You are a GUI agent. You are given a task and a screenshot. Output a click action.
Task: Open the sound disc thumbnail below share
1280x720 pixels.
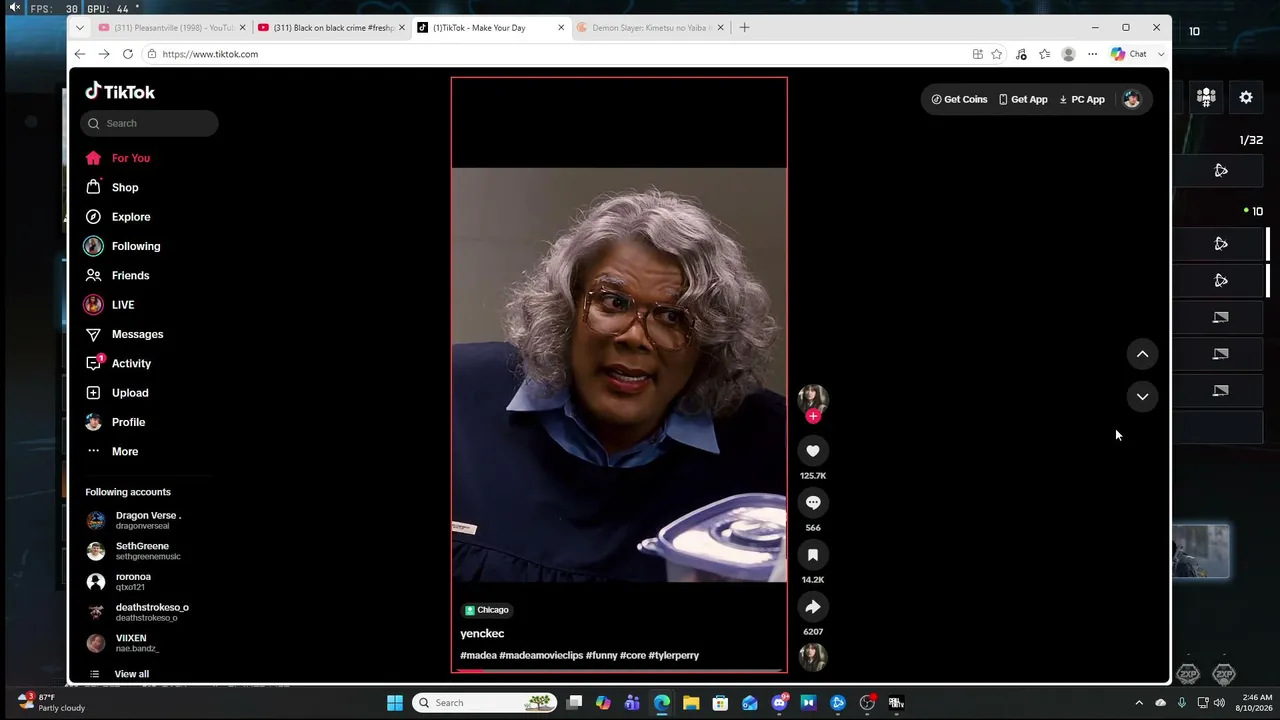(813, 657)
